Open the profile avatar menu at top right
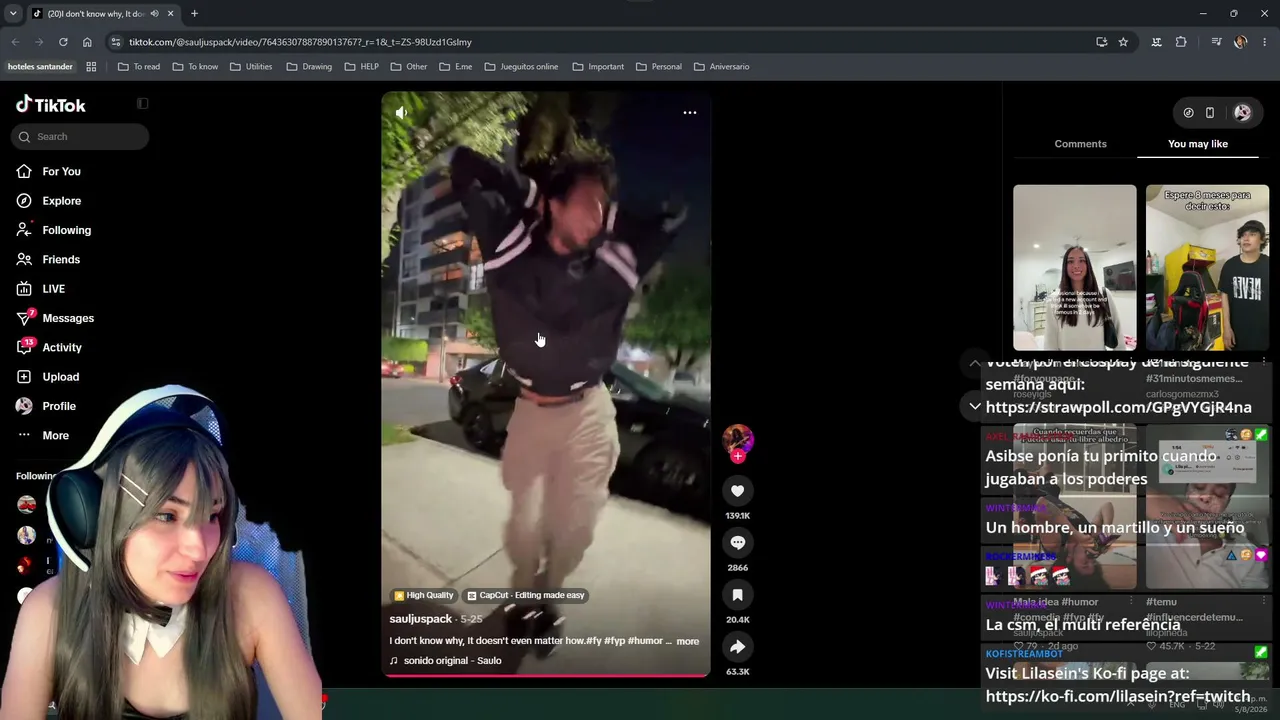This screenshot has width=1280, height=720. pos(1242,113)
